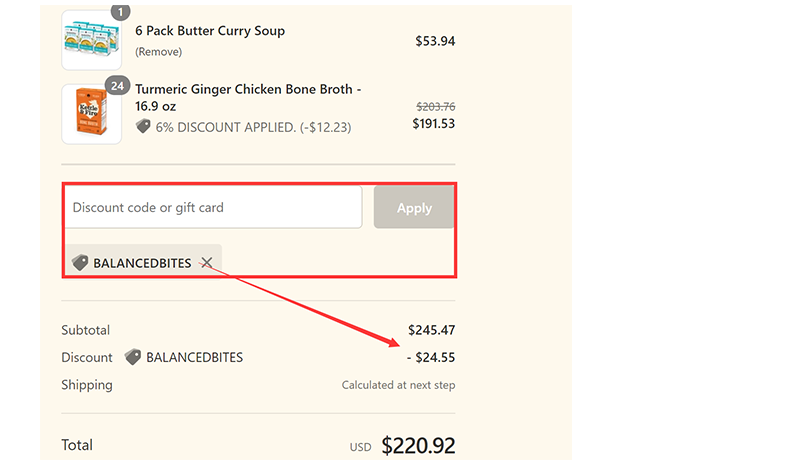Click the quantity badge 1 on curry soup
The height and width of the screenshot is (460, 800).
(120, 12)
